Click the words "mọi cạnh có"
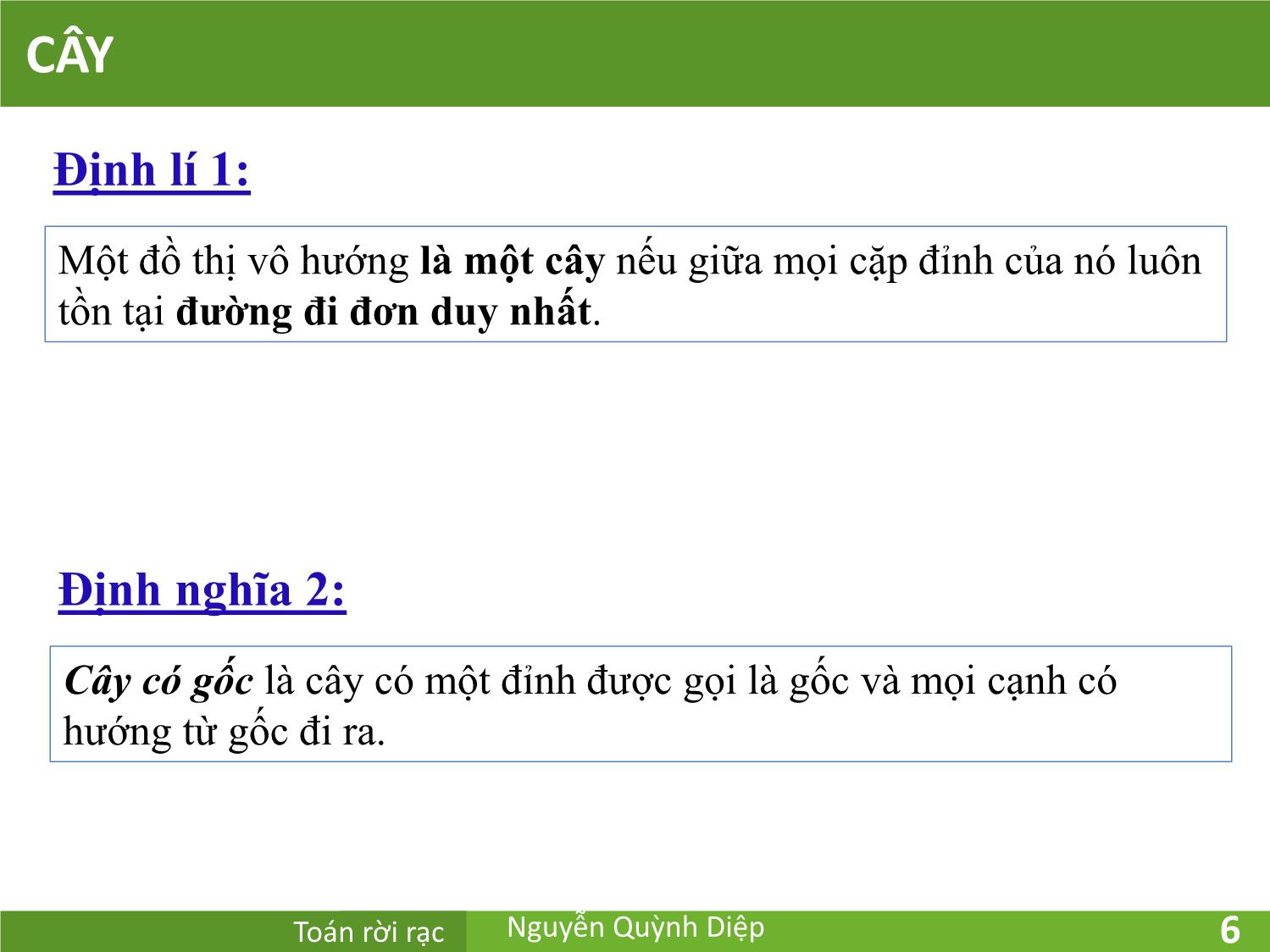Screen dimensions: 1270x952 pyautogui.click(x=1013, y=682)
